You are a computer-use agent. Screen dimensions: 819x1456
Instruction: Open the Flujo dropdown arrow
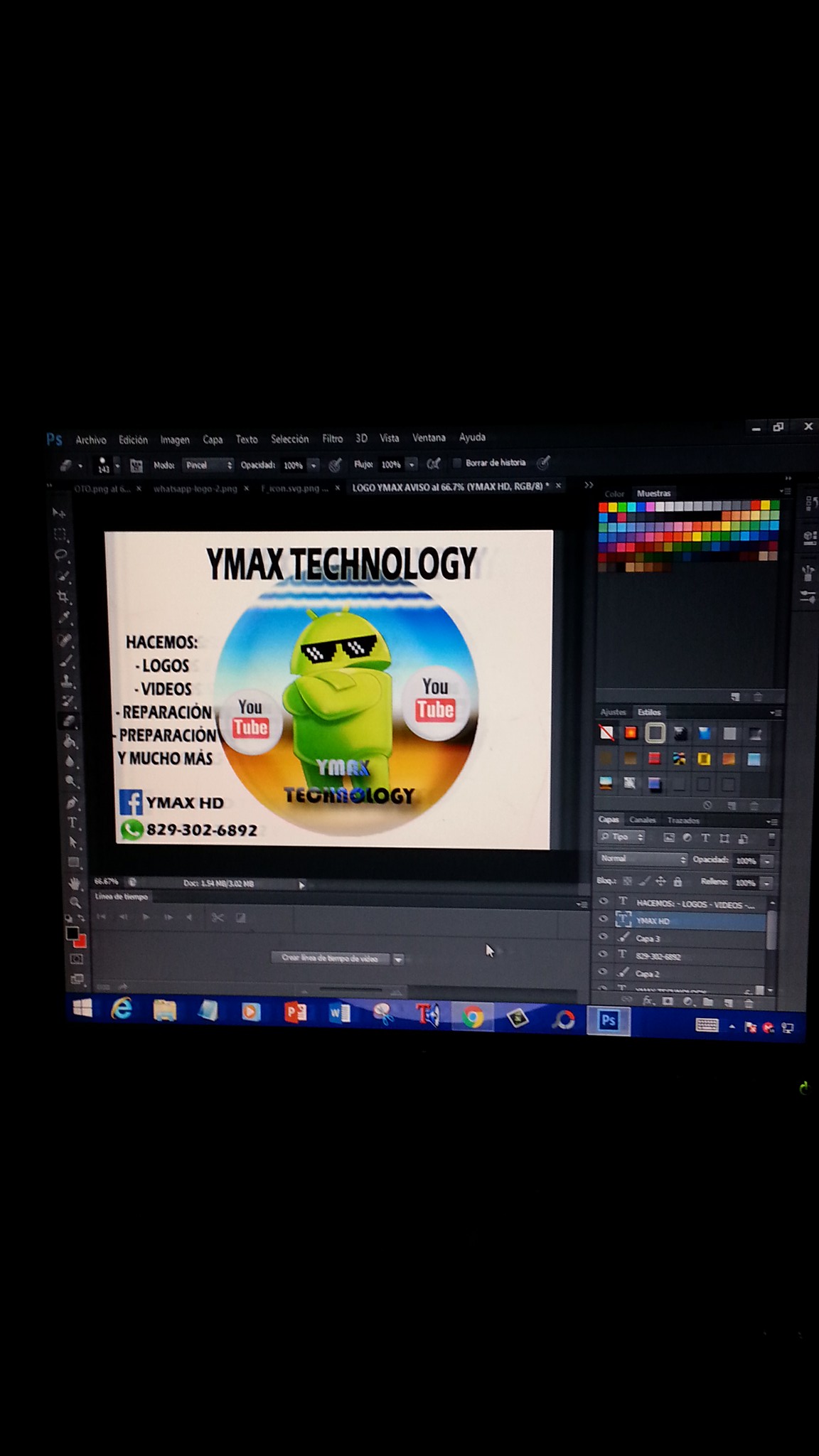412,464
